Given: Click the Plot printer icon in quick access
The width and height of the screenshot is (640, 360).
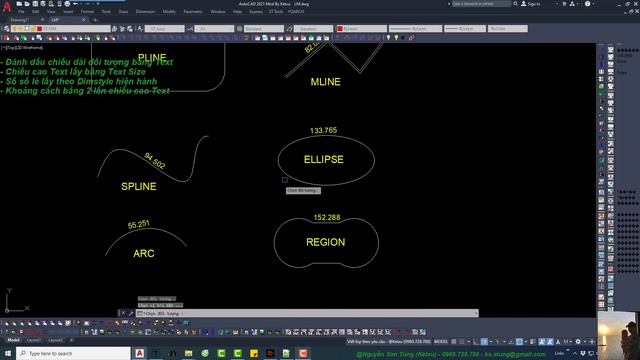Looking at the screenshot, I should tap(67, 4).
